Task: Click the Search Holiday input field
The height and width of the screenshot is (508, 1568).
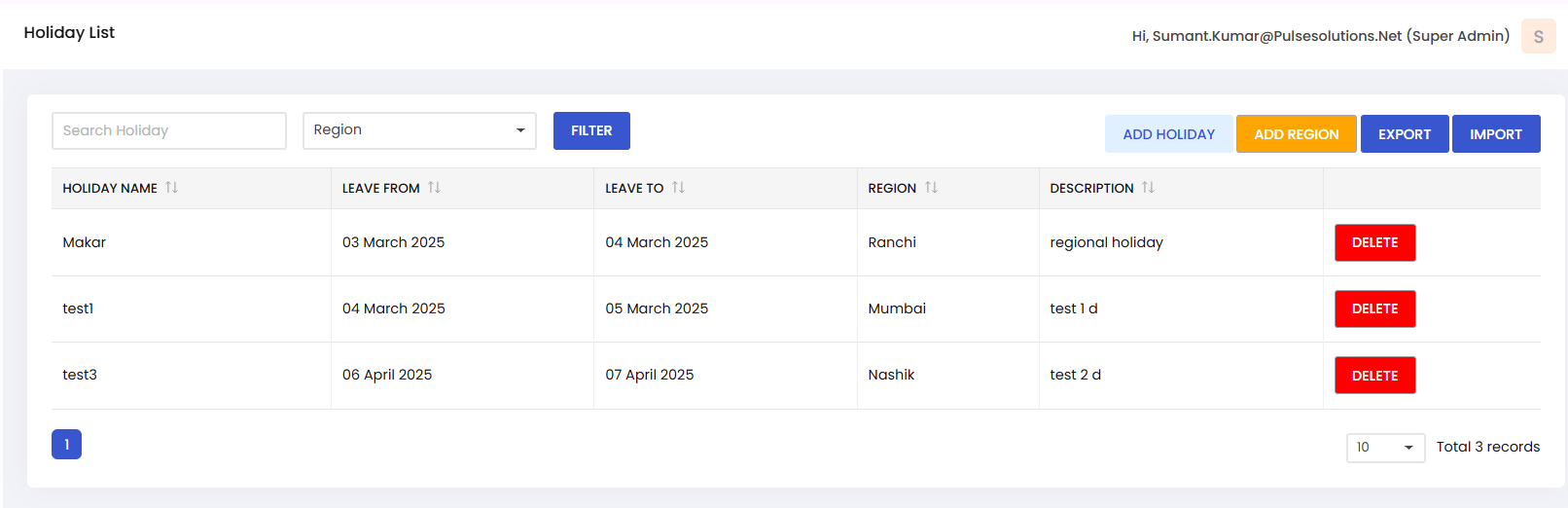Action: 169,130
